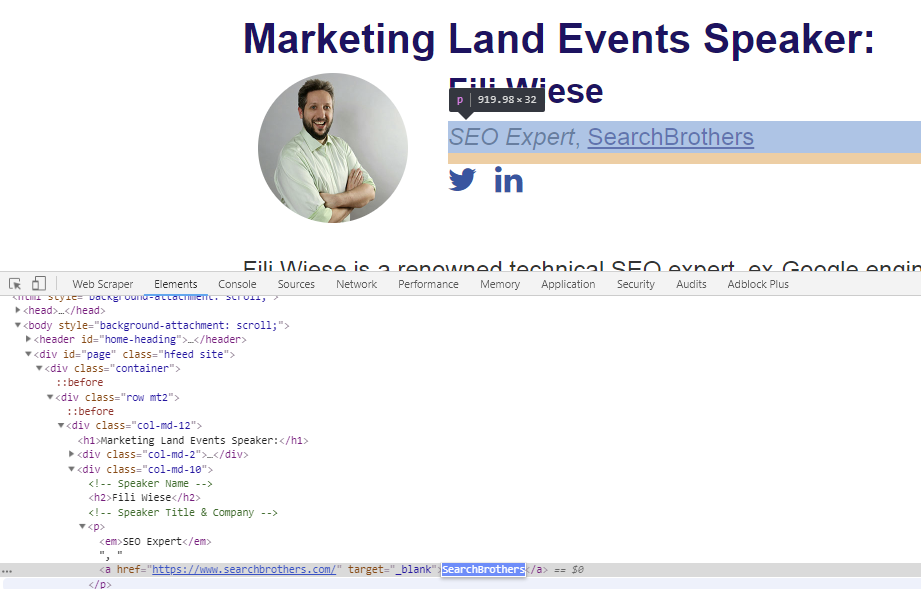Click the SearchBrothers link on the page
The width and height of the screenshot is (921, 589).
[670, 137]
